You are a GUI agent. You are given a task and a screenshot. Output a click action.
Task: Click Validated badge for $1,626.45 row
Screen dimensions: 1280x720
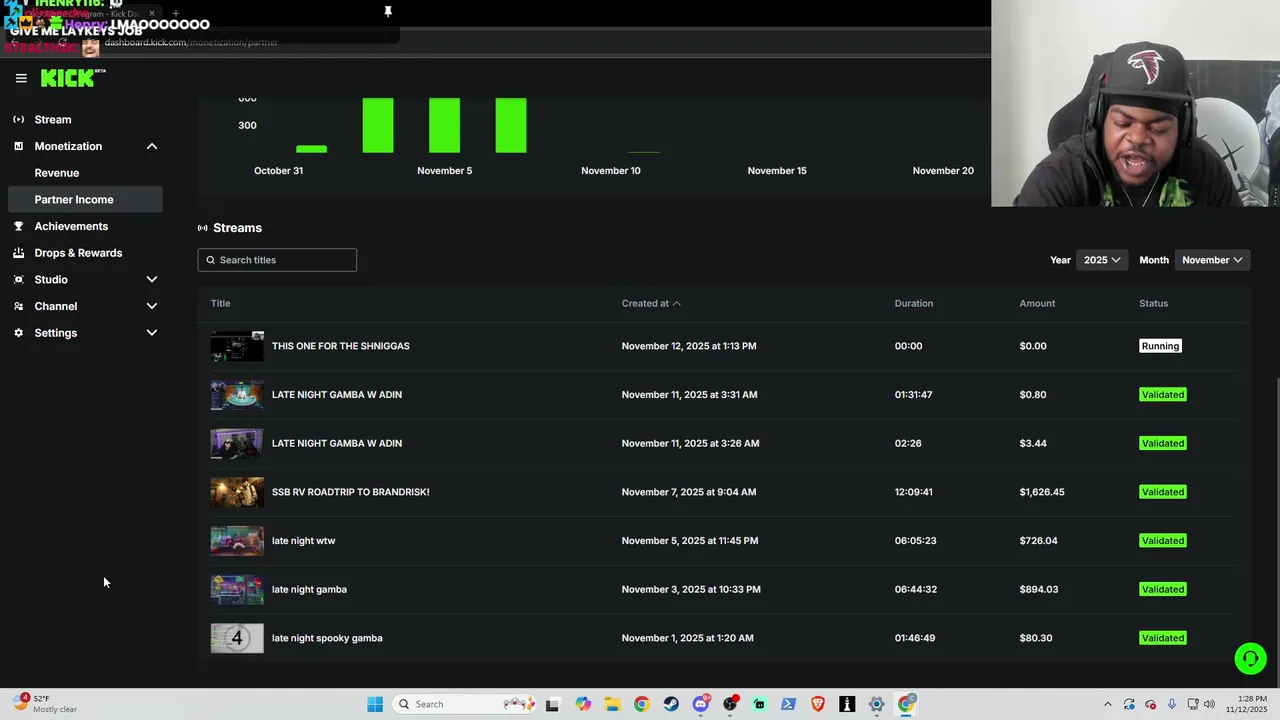(1163, 492)
